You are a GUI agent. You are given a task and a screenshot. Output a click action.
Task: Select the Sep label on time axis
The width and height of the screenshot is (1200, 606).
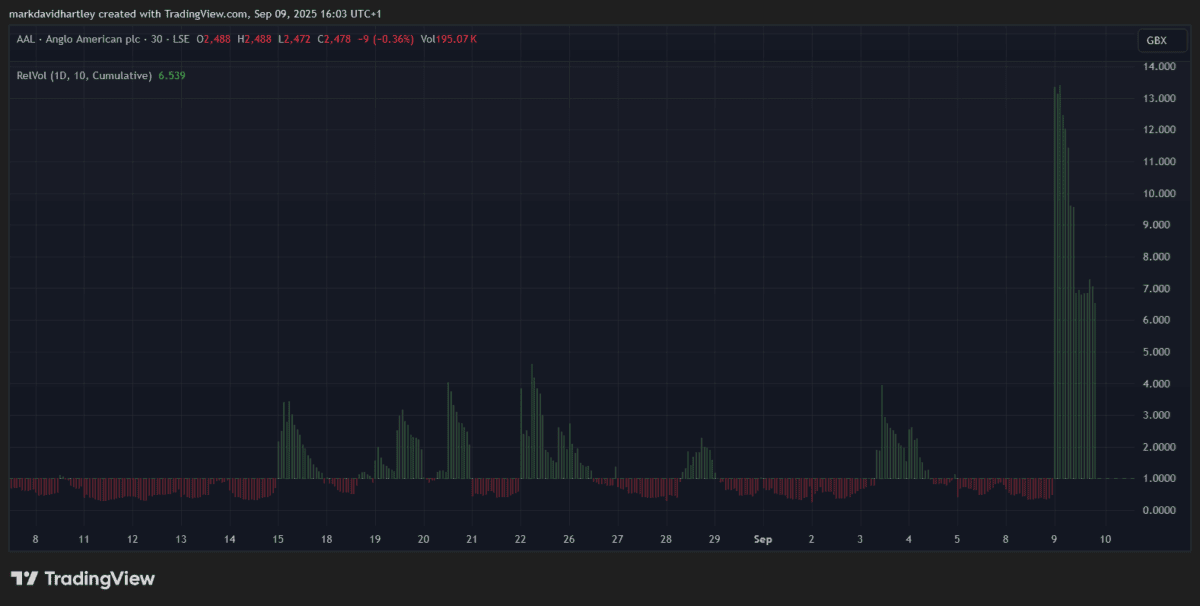point(763,539)
